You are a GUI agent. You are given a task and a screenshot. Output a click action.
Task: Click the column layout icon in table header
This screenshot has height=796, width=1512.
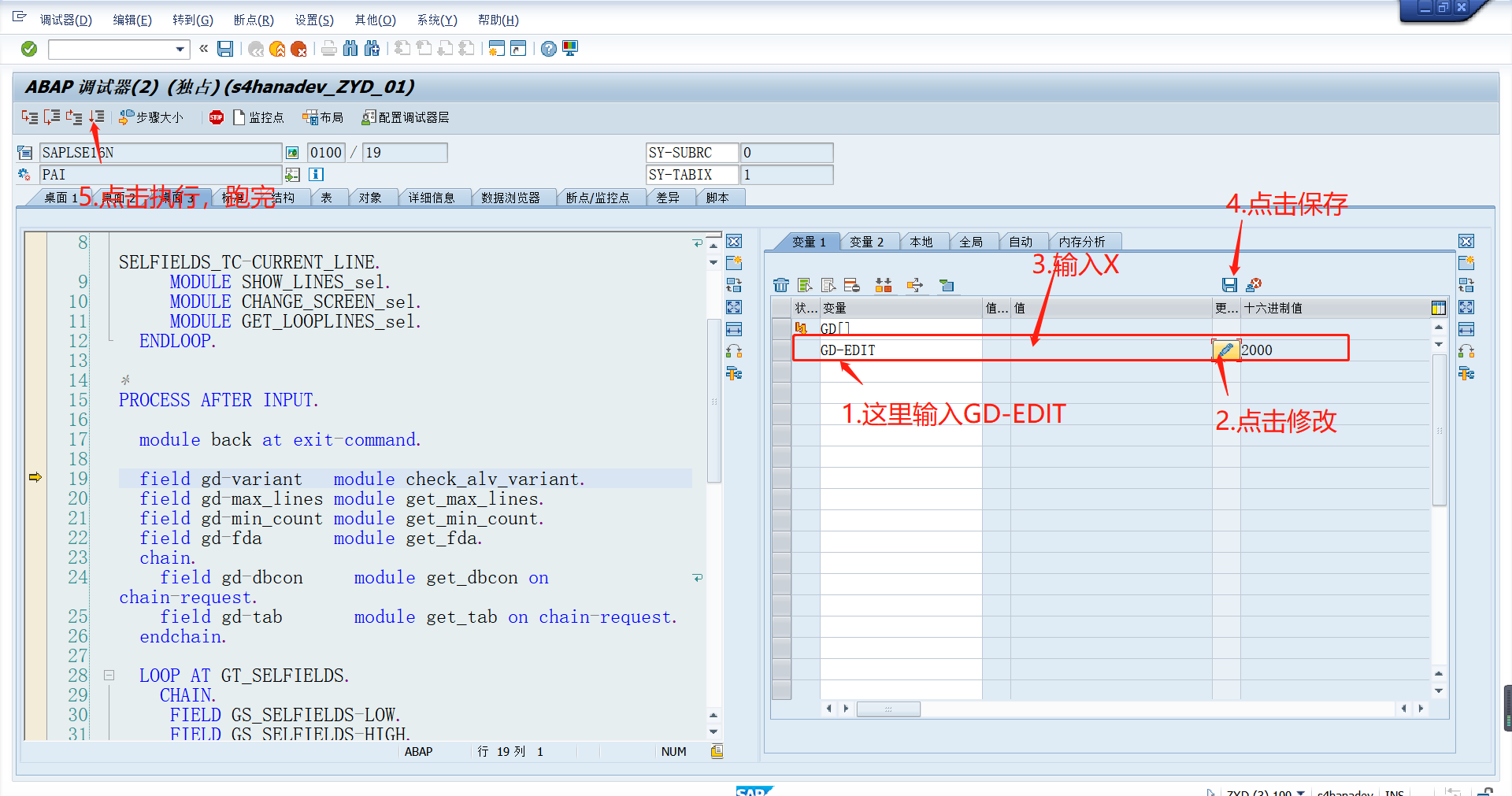click(x=1439, y=308)
